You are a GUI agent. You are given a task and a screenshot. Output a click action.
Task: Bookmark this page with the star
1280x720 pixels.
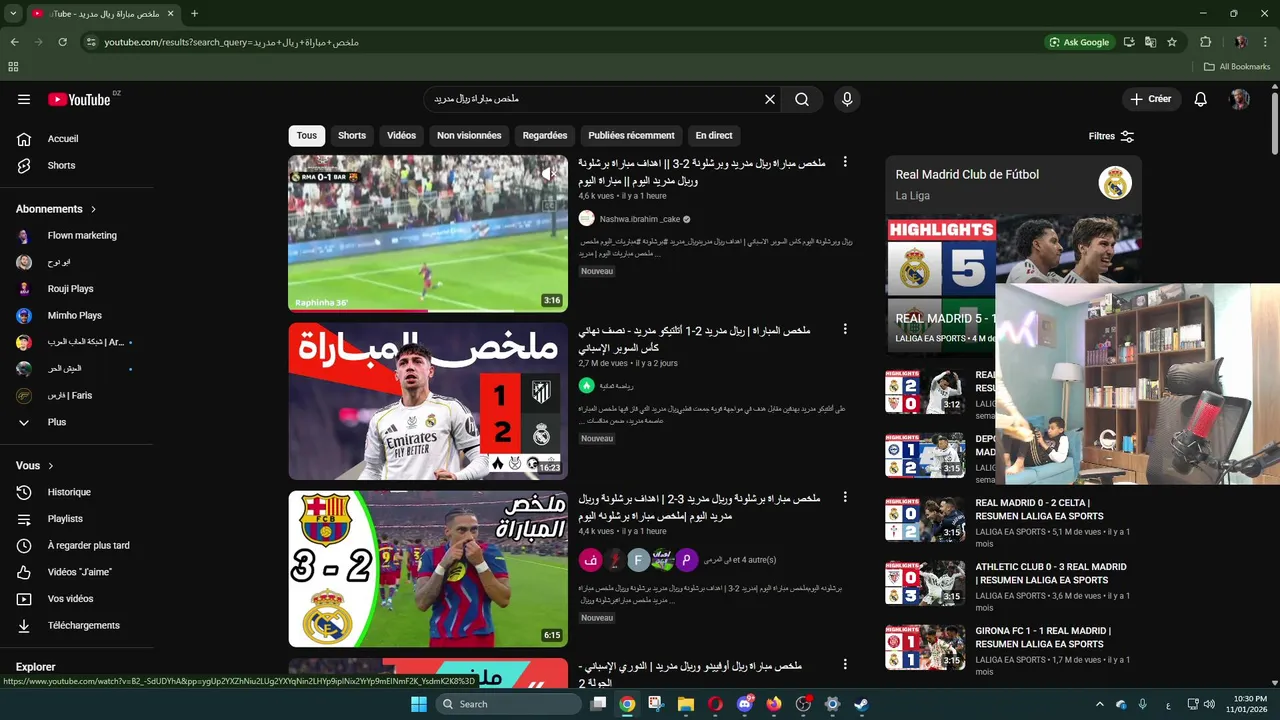point(1172,42)
